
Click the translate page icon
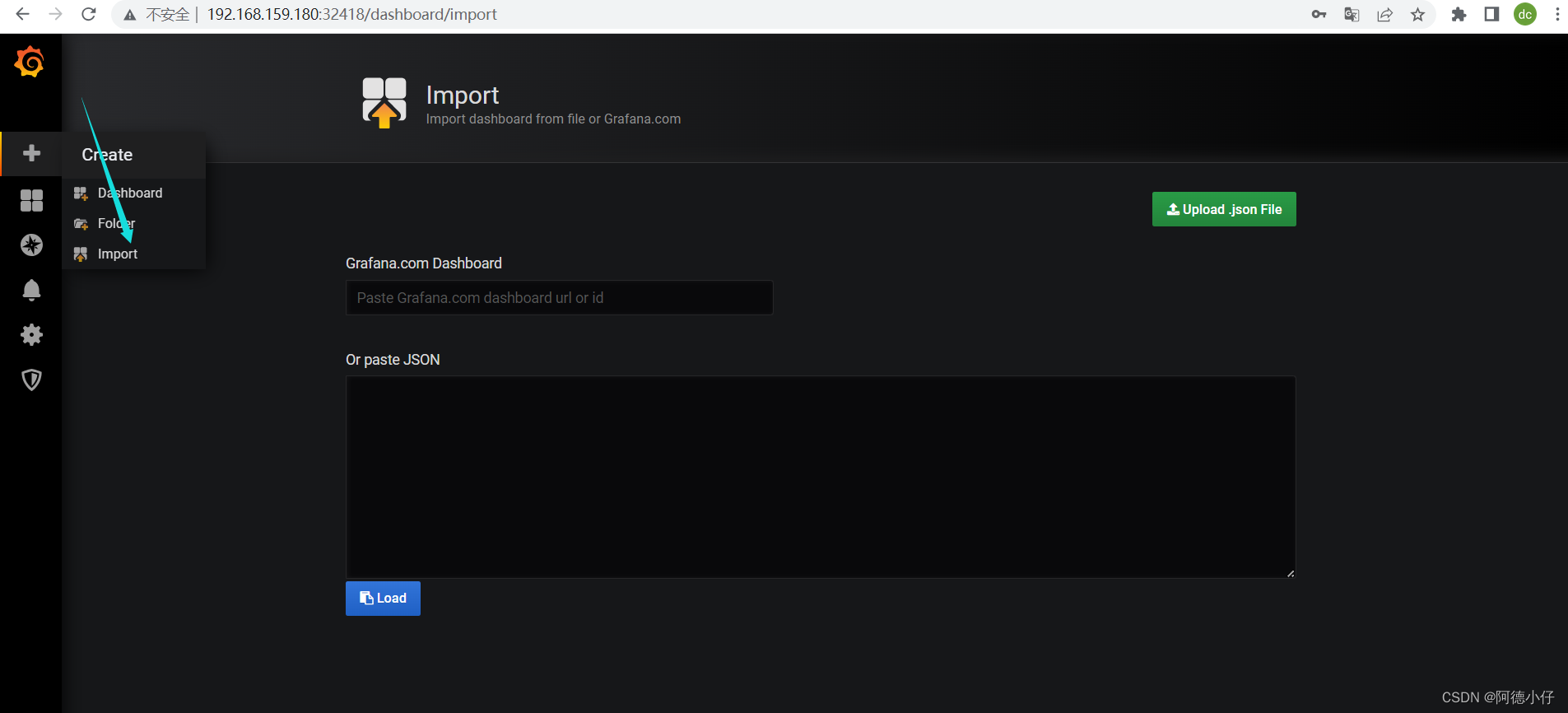pos(1352,14)
